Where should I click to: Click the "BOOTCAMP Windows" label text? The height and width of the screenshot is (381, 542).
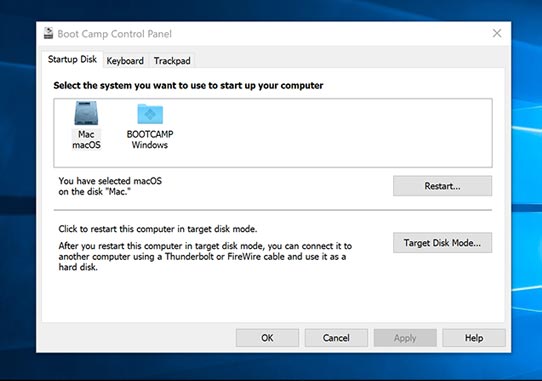point(150,139)
